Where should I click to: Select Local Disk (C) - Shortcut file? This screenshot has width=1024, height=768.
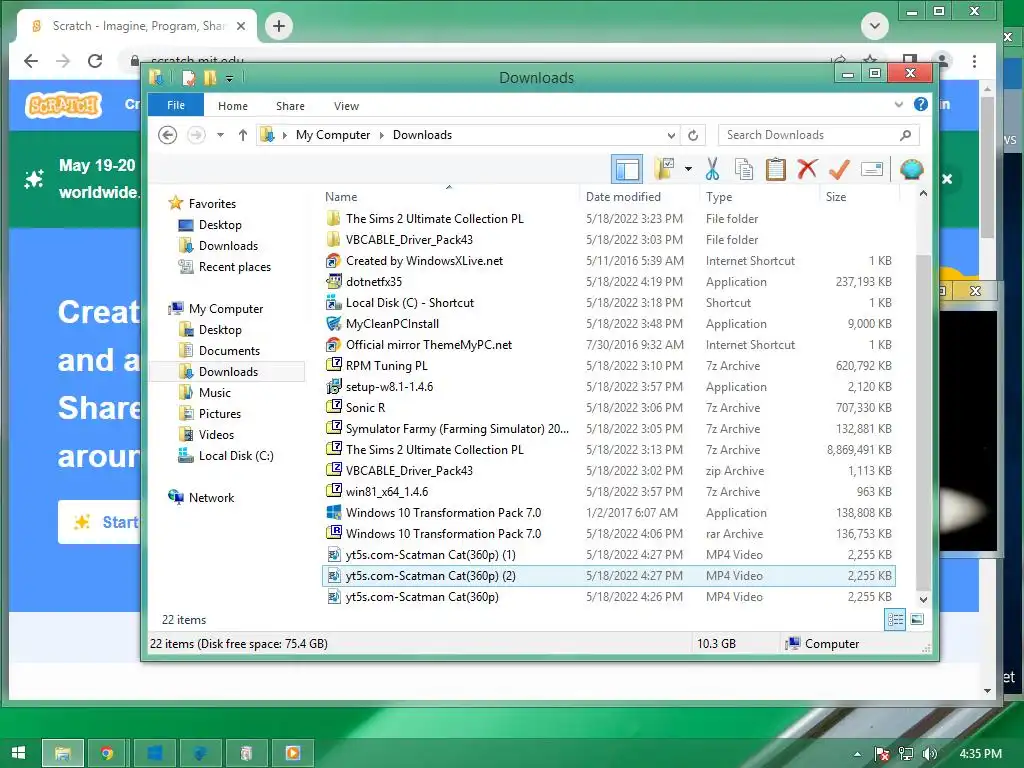tap(409, 302)
